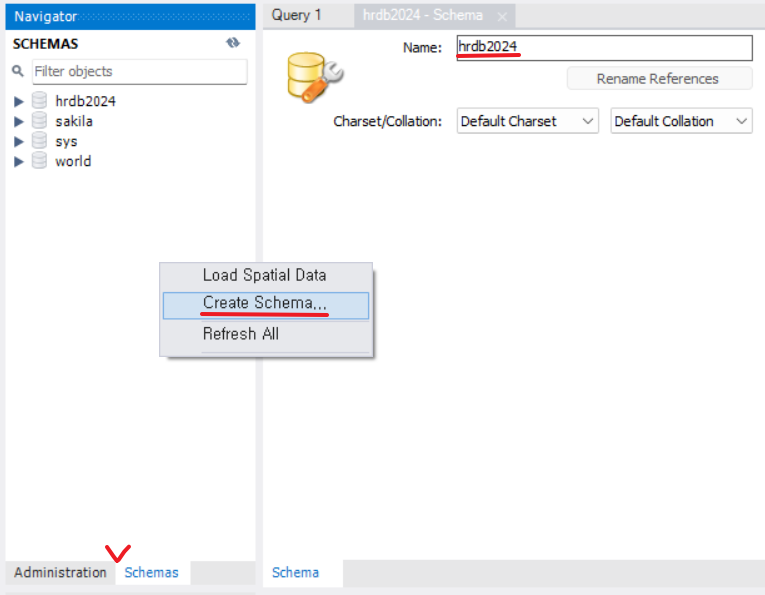This screenshot has height=595, width=765.
Task: Select sakila in the schema tree
Action: 74,121
